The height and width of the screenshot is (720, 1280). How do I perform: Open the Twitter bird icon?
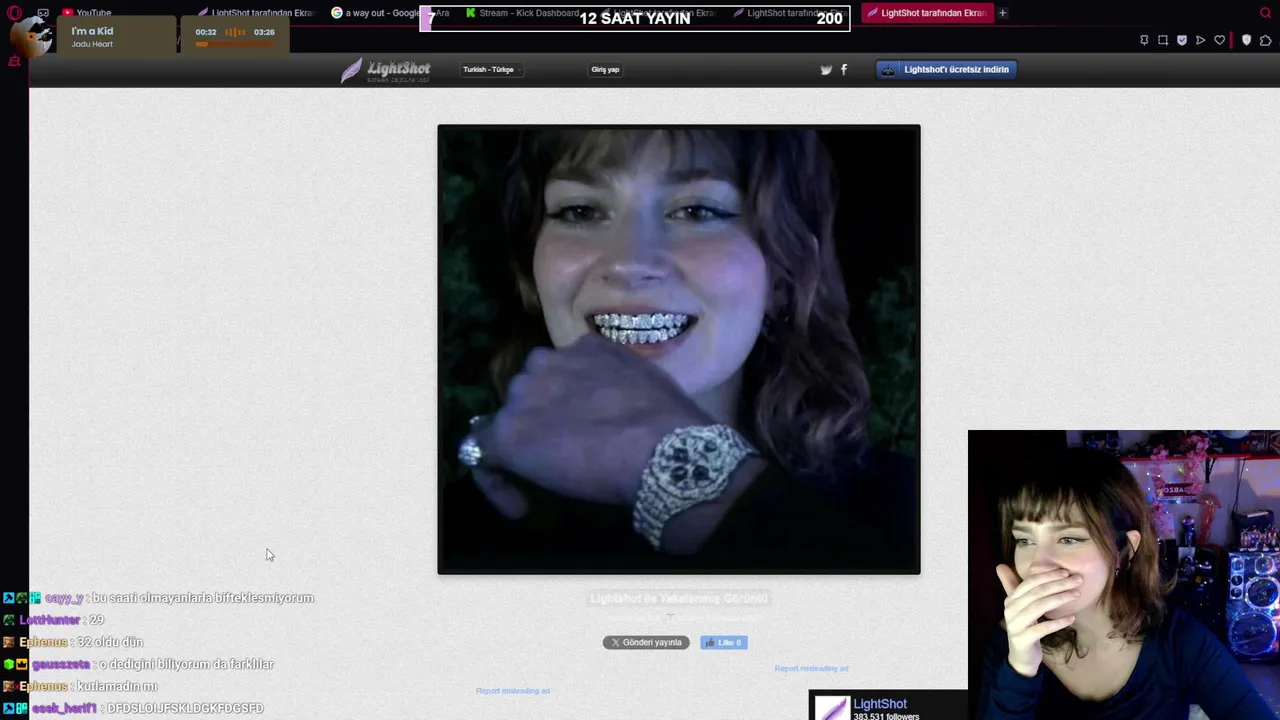click(826, 69)
